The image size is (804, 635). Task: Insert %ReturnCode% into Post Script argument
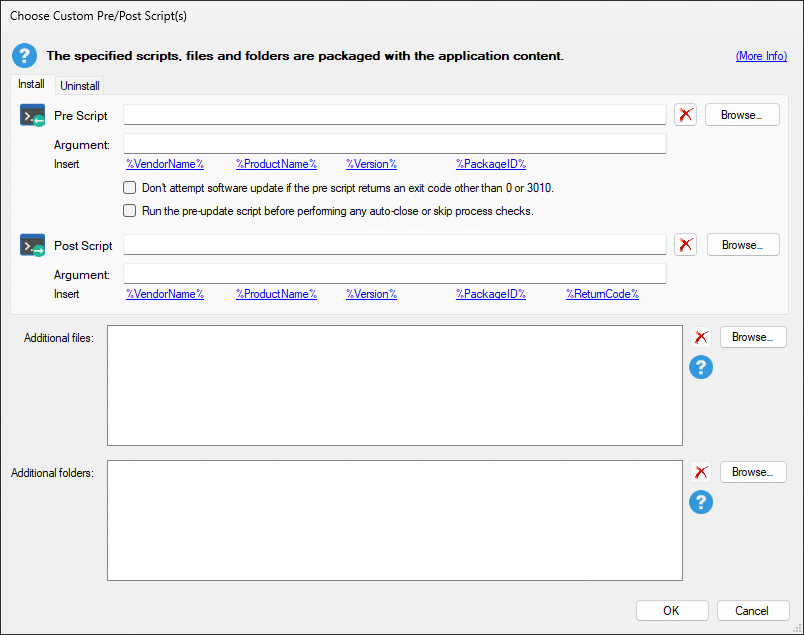[x=602, y=294]
